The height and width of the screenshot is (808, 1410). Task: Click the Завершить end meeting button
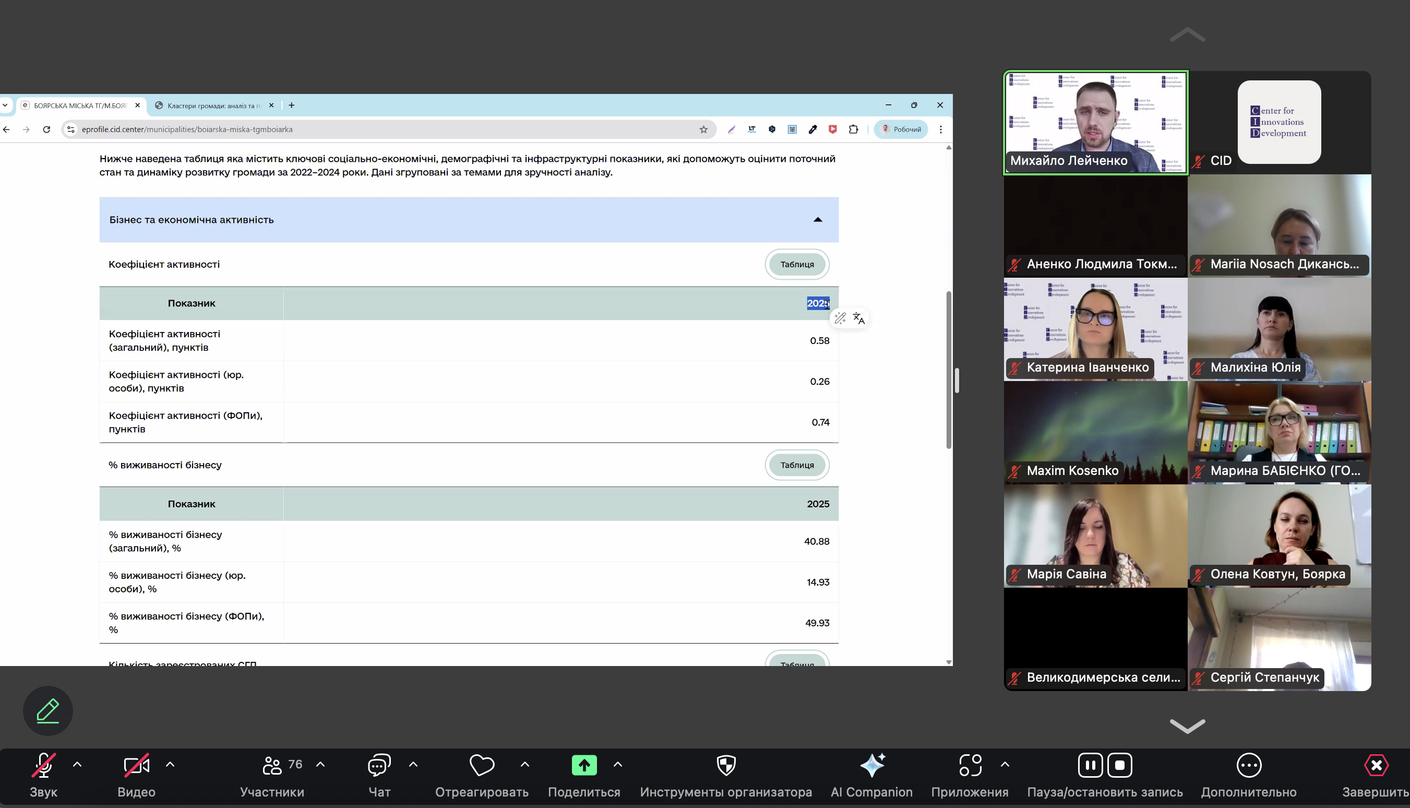pos(1376,766)
